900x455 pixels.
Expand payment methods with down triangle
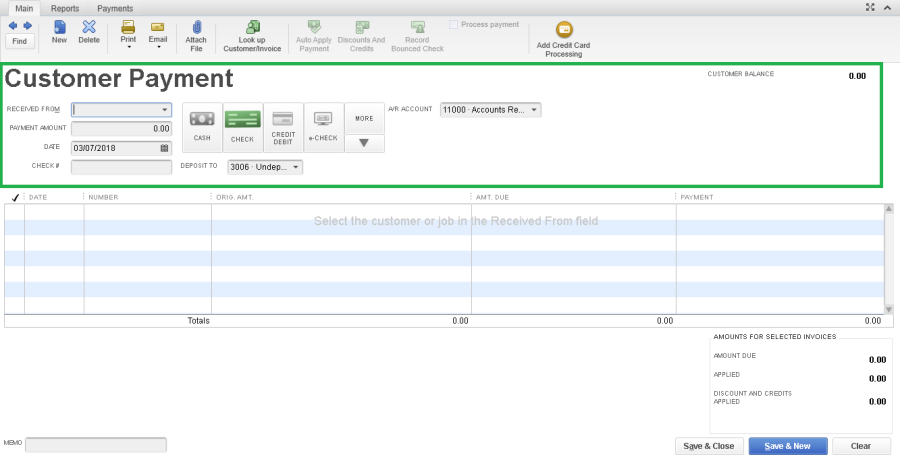pos(364,143)
